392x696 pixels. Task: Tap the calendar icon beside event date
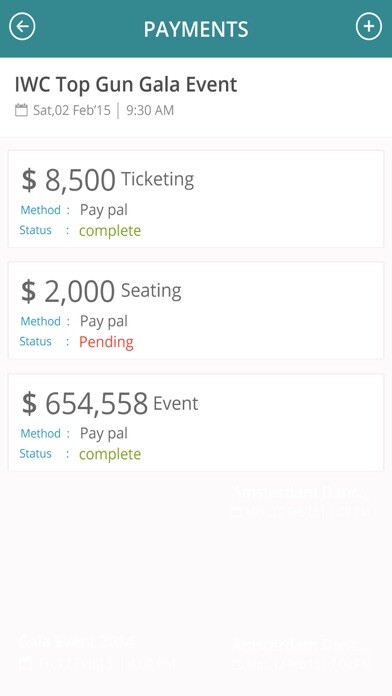[x=21, y=110]
